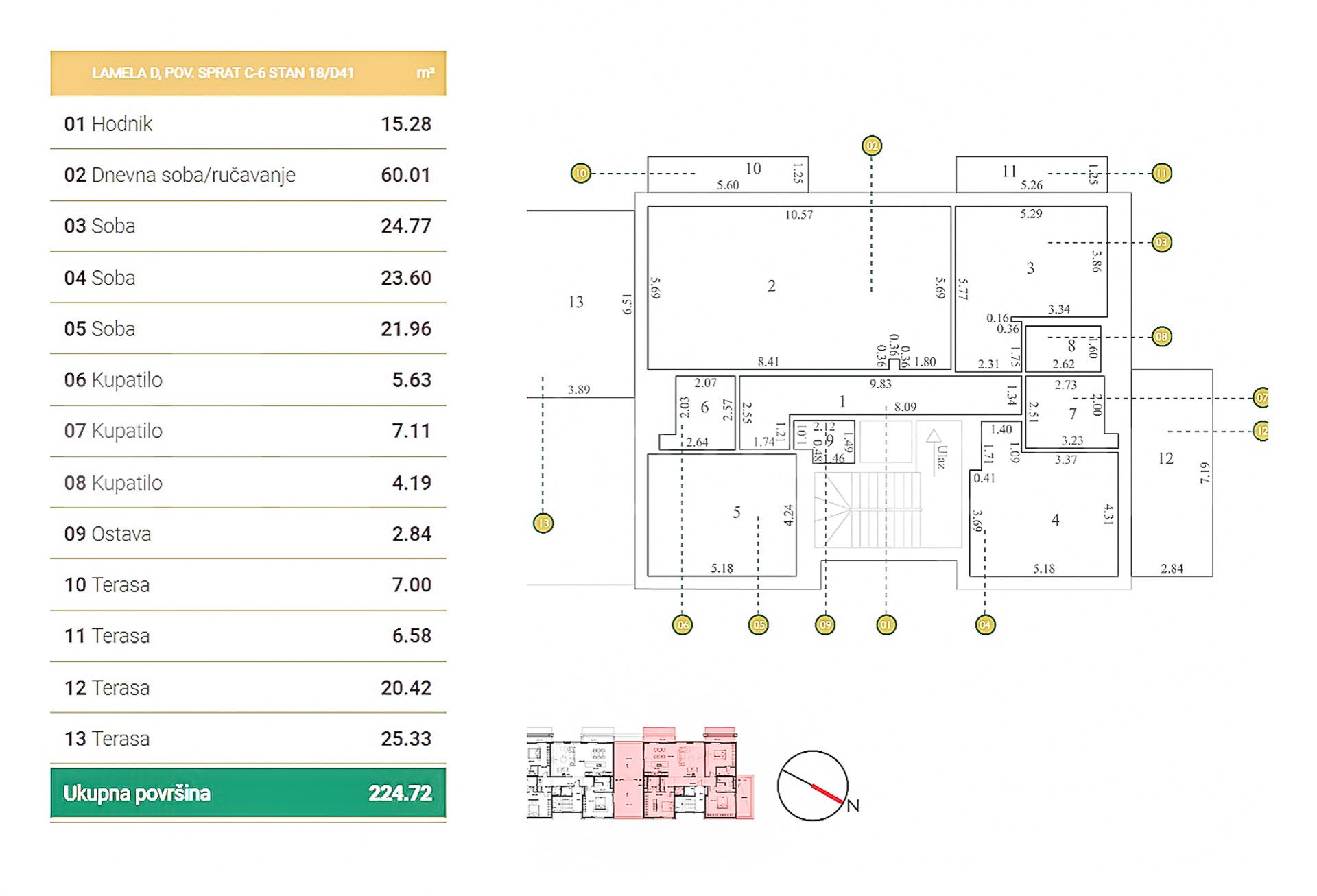Click the area value 15.28
Image resolution: width=1317 pixels, height=896 pixels.
coord(406,124)
